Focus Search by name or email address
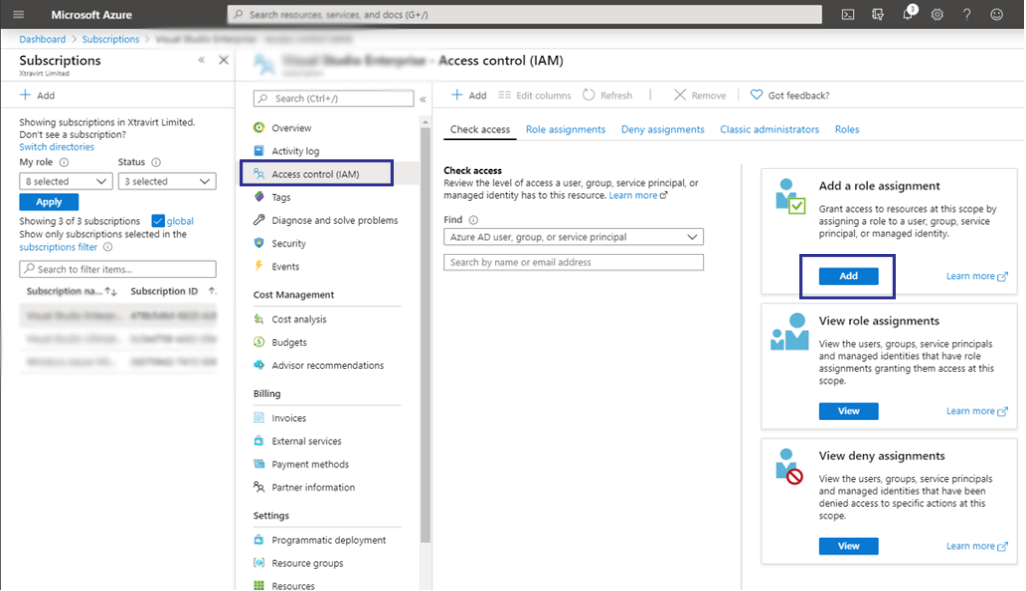Viewport: 1026px width, 591px height. tap(573, 262)
